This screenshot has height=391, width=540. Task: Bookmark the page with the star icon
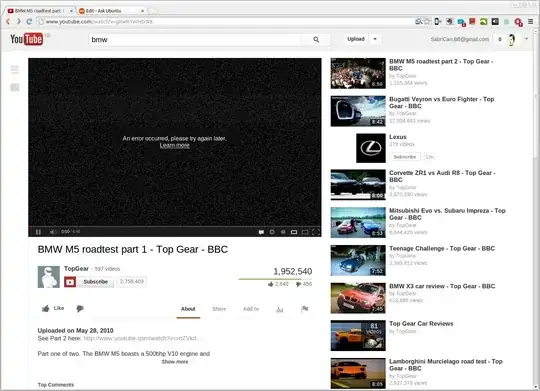(427, 22)
